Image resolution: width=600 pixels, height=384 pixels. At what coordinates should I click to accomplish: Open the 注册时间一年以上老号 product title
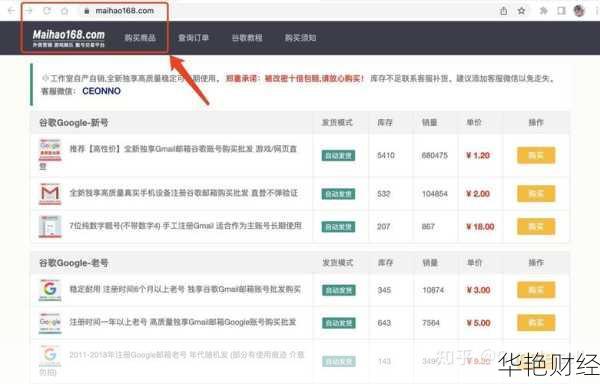tap(183, 322)
